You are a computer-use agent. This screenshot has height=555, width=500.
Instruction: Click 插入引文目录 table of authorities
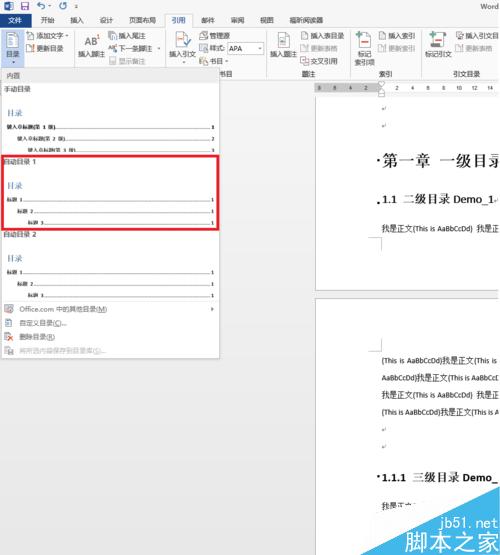pos(477,36)
